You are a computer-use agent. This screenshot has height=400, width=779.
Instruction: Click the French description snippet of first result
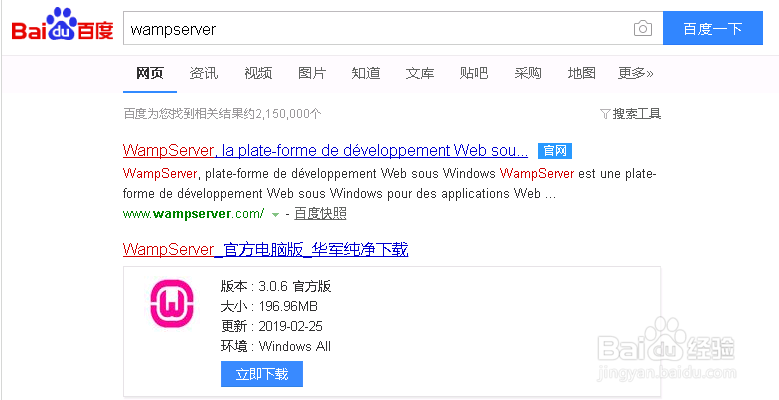tap(390, 183)
